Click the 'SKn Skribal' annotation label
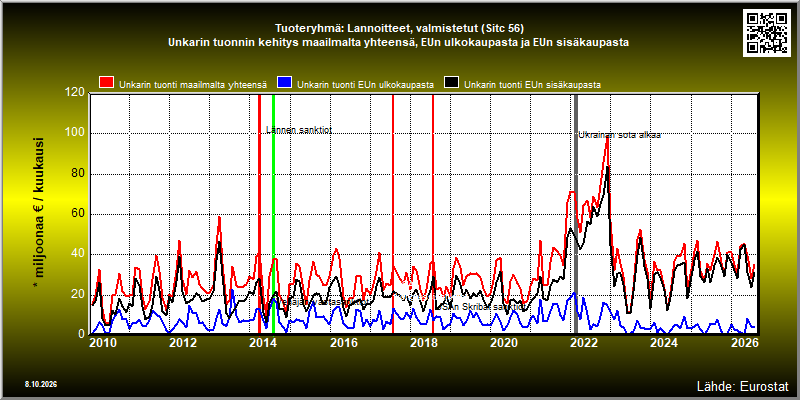 463,307
